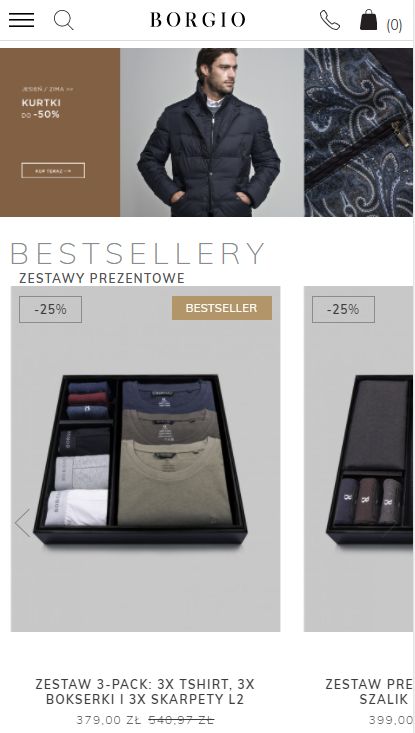This screenshot has width=415, height=733.
Task: Open the scarf and socks set image
Action: tap(358, 459)
